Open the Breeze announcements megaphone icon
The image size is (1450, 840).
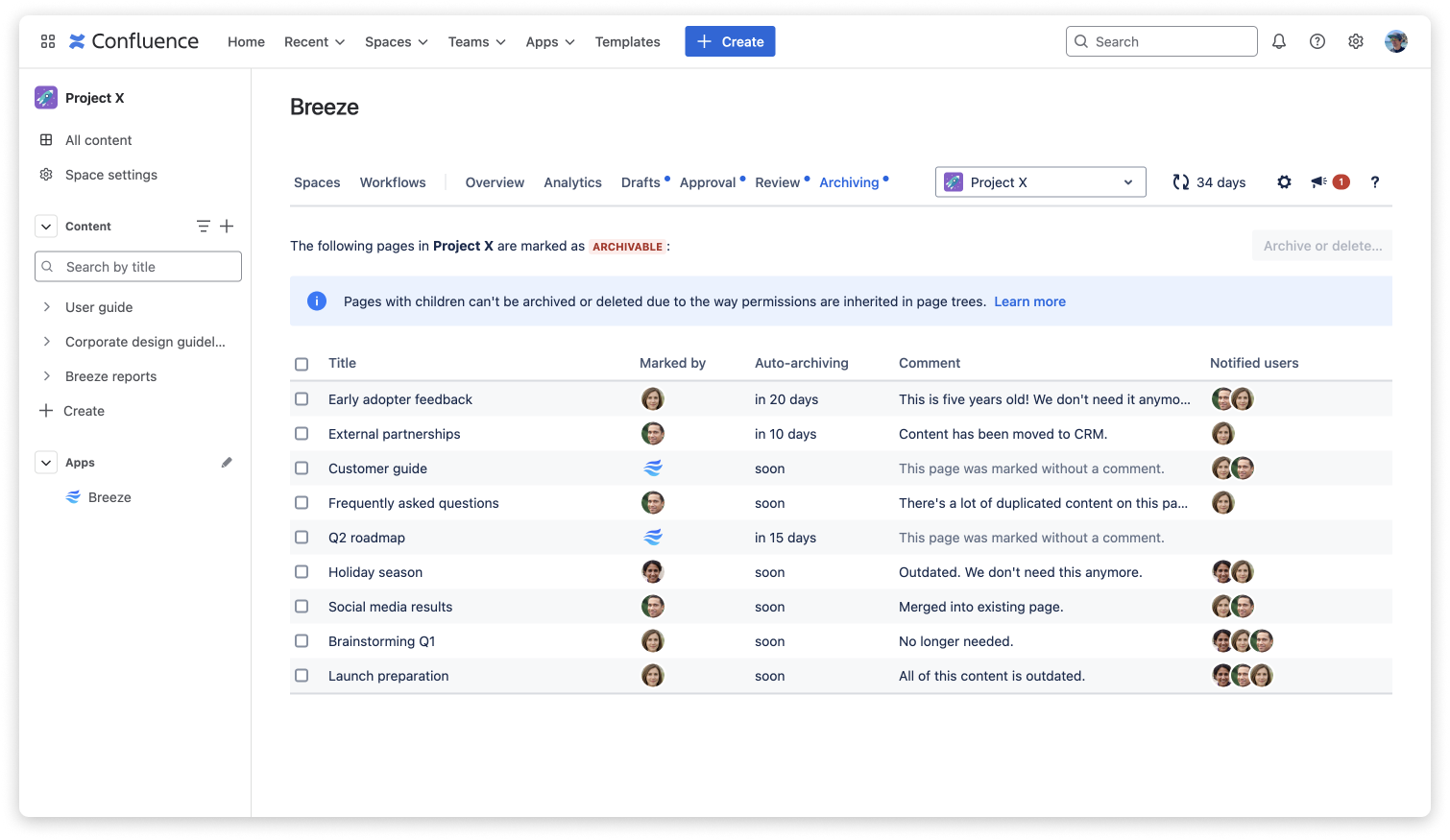click(x=1319, y=182)
